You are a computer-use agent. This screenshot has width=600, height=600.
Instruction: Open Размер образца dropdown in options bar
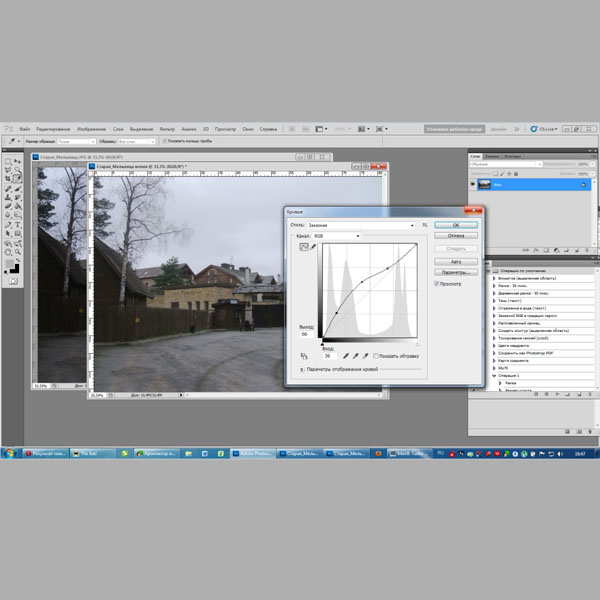(x=76, y=142)
